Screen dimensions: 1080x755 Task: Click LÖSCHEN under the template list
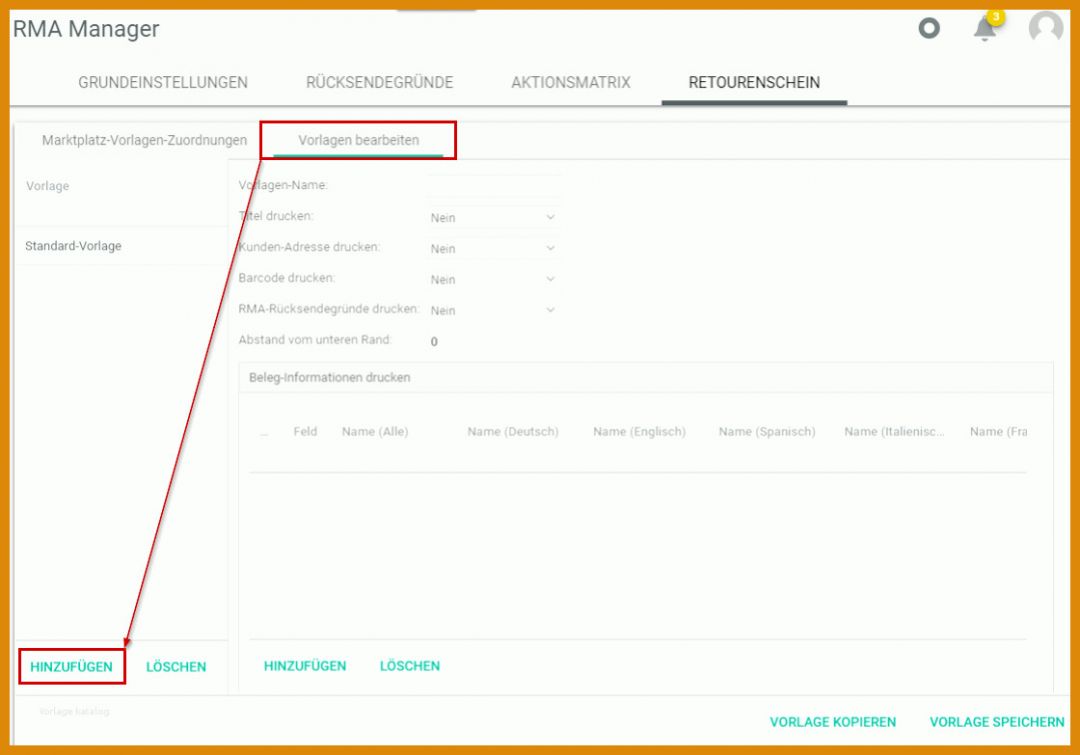click(x=176, y=667)
